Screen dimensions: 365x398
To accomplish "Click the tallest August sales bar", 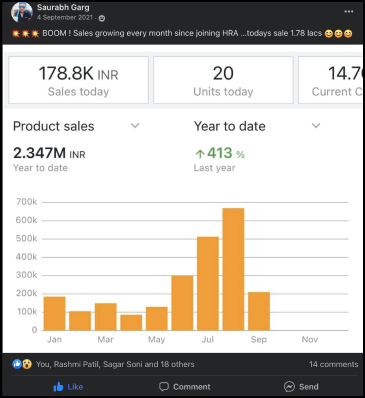I will click(x=233, y=269).
